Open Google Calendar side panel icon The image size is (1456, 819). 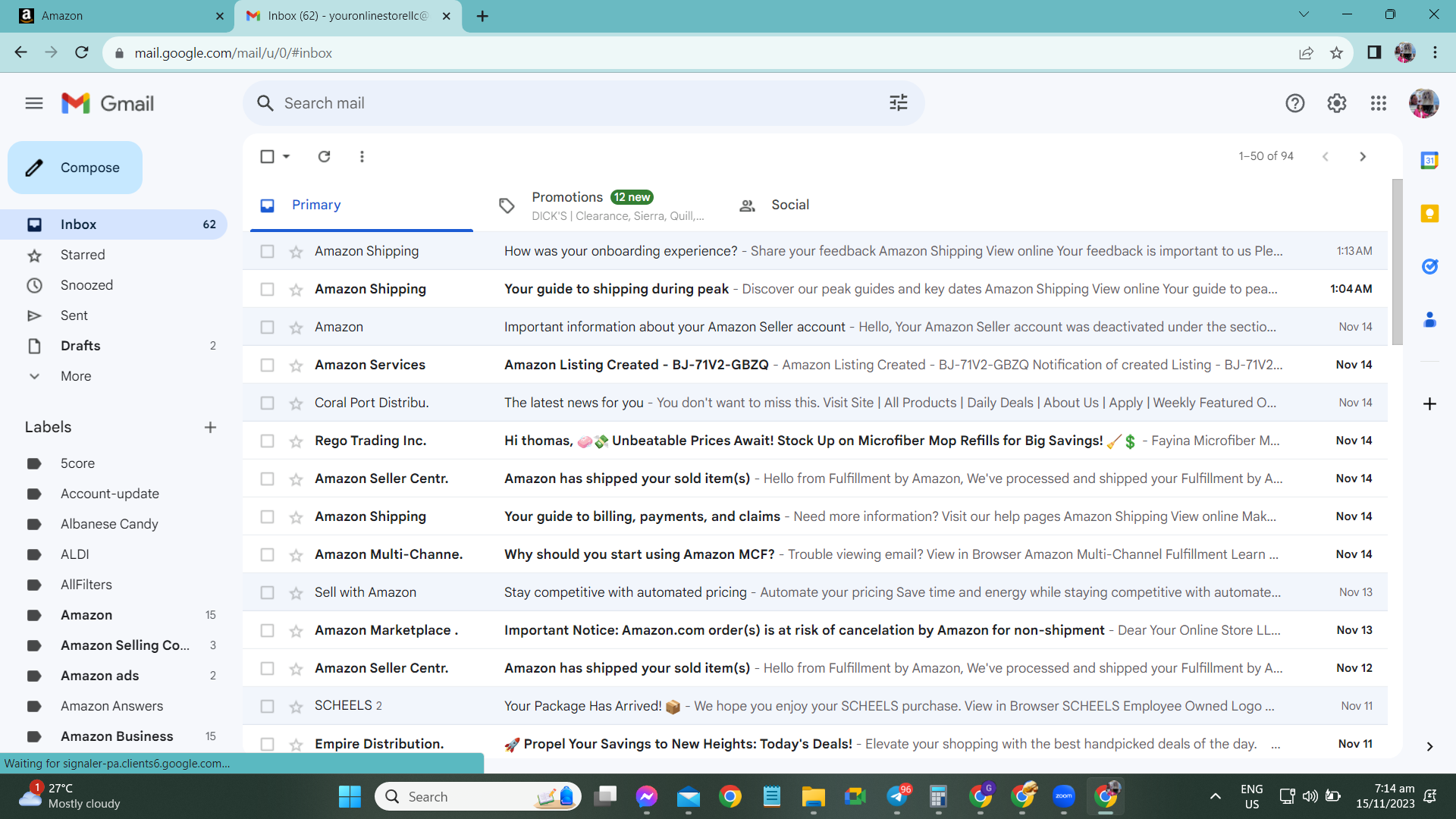point(1429,160)
